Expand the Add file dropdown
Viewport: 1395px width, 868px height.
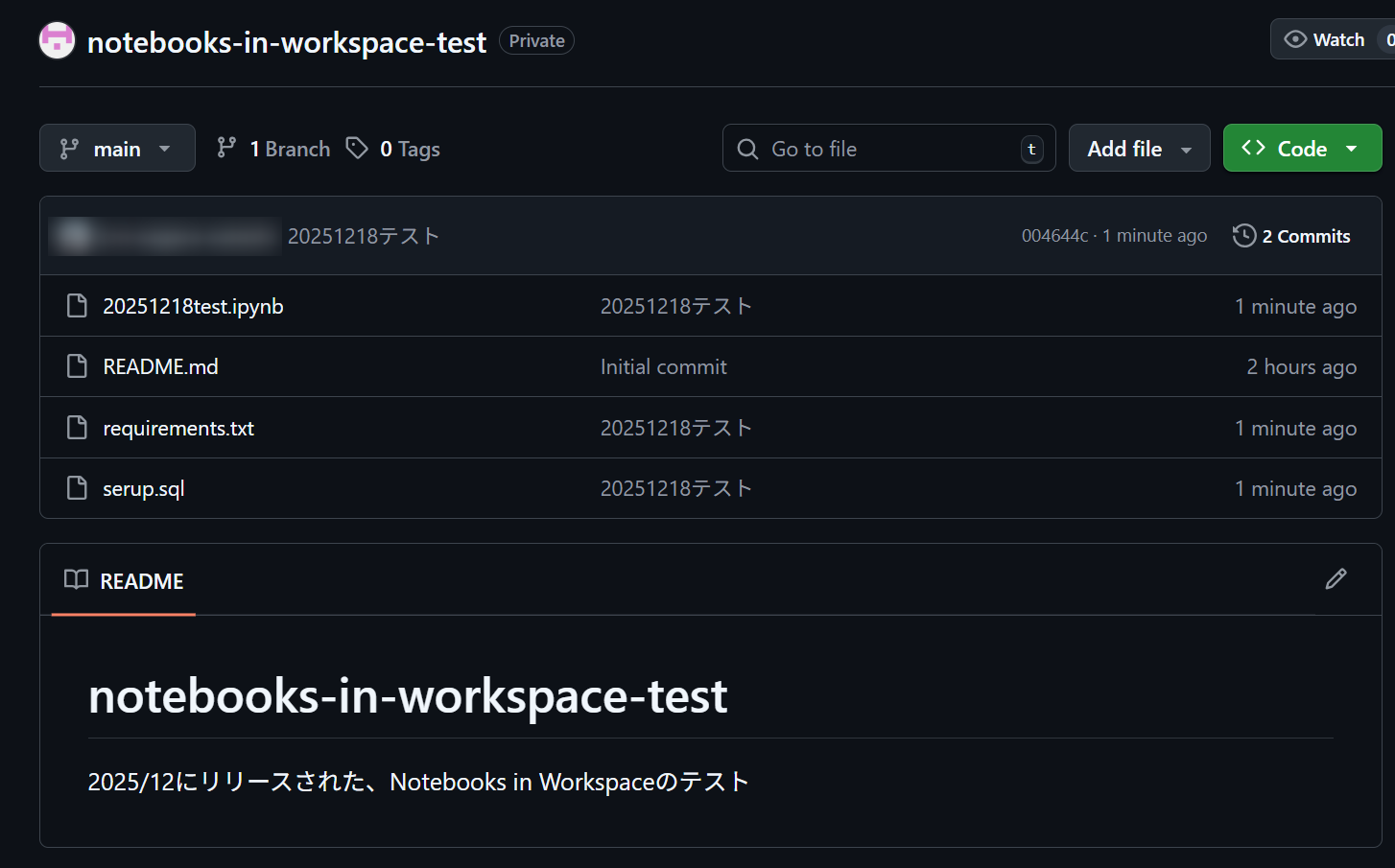coord(1139,149)
